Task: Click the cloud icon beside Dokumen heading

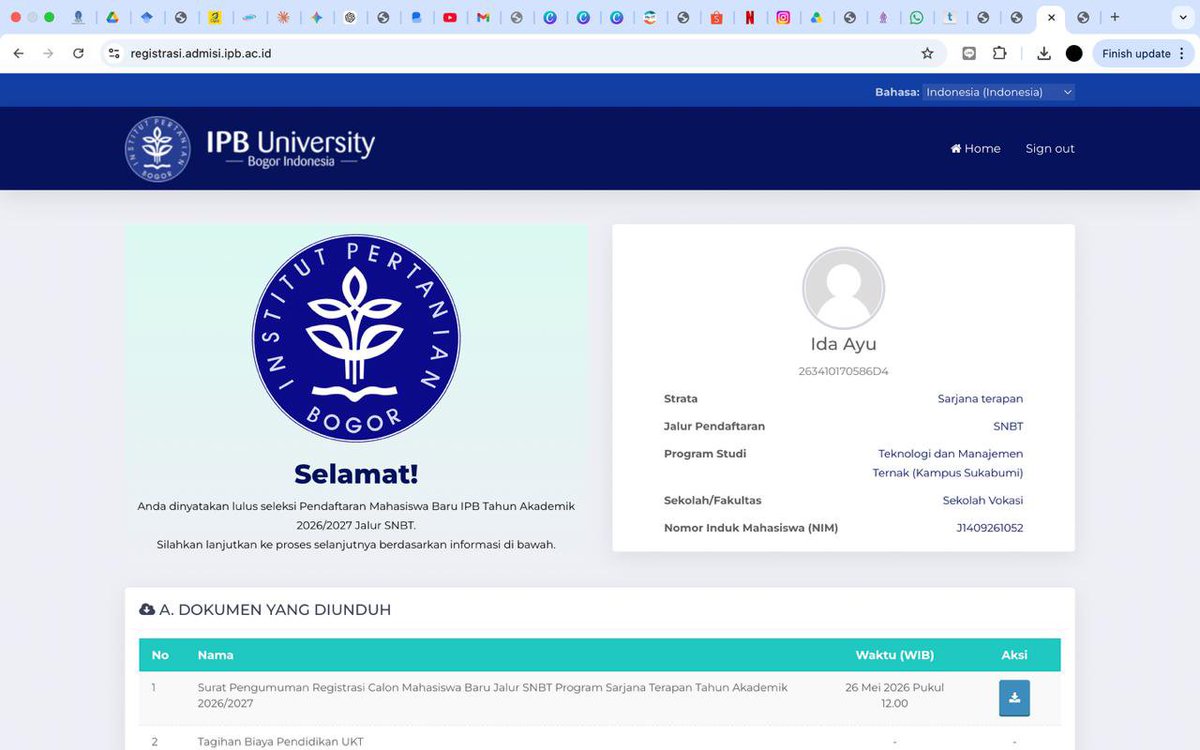Action: coord(147,609)
